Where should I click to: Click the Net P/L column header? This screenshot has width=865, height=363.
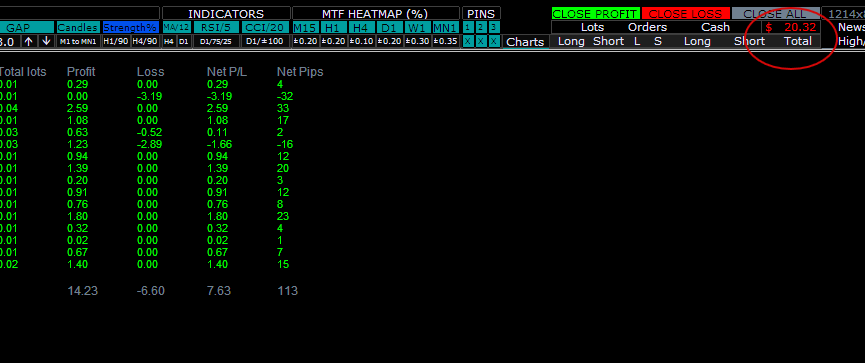(227, 72)
